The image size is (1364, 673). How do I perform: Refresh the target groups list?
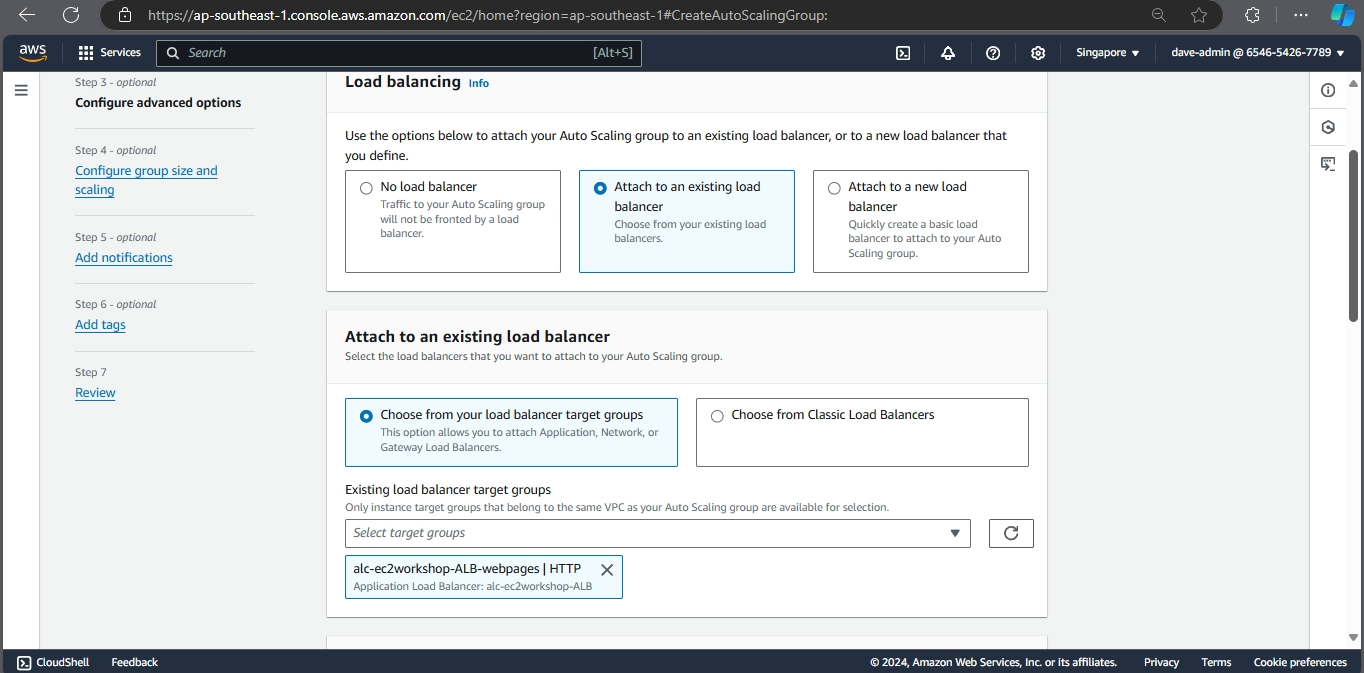click(x=1010, y=533)
